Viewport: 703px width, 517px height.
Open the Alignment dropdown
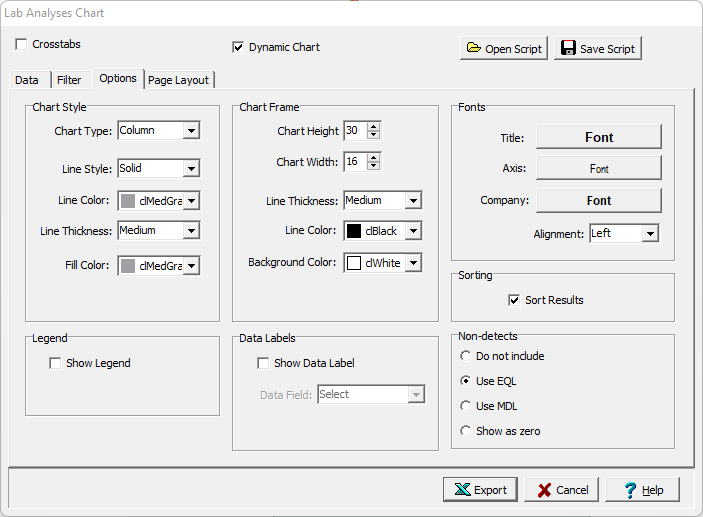tap(649, 234)
